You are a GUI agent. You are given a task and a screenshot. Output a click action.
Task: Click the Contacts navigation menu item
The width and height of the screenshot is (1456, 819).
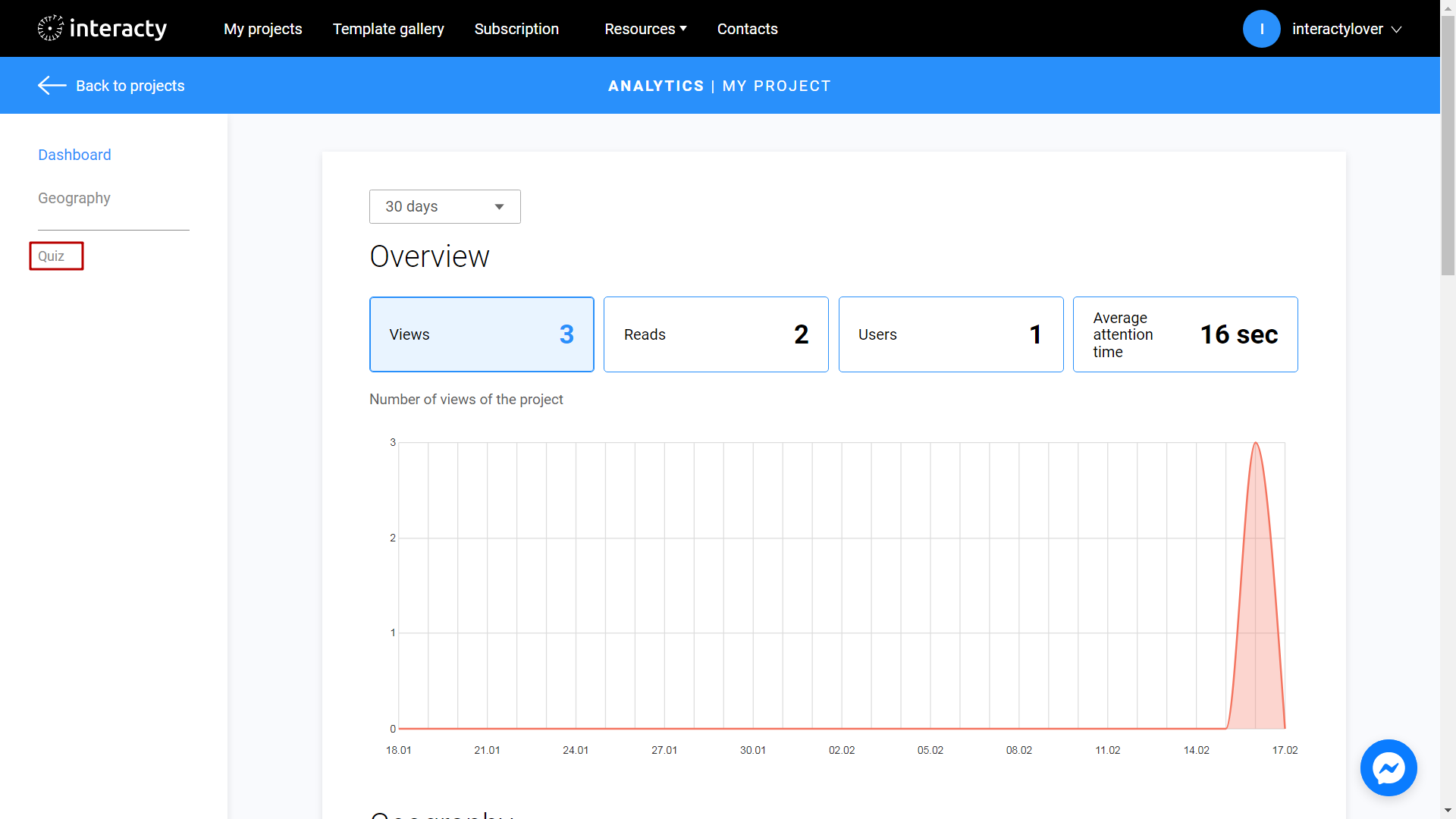(x=747, y=29)
